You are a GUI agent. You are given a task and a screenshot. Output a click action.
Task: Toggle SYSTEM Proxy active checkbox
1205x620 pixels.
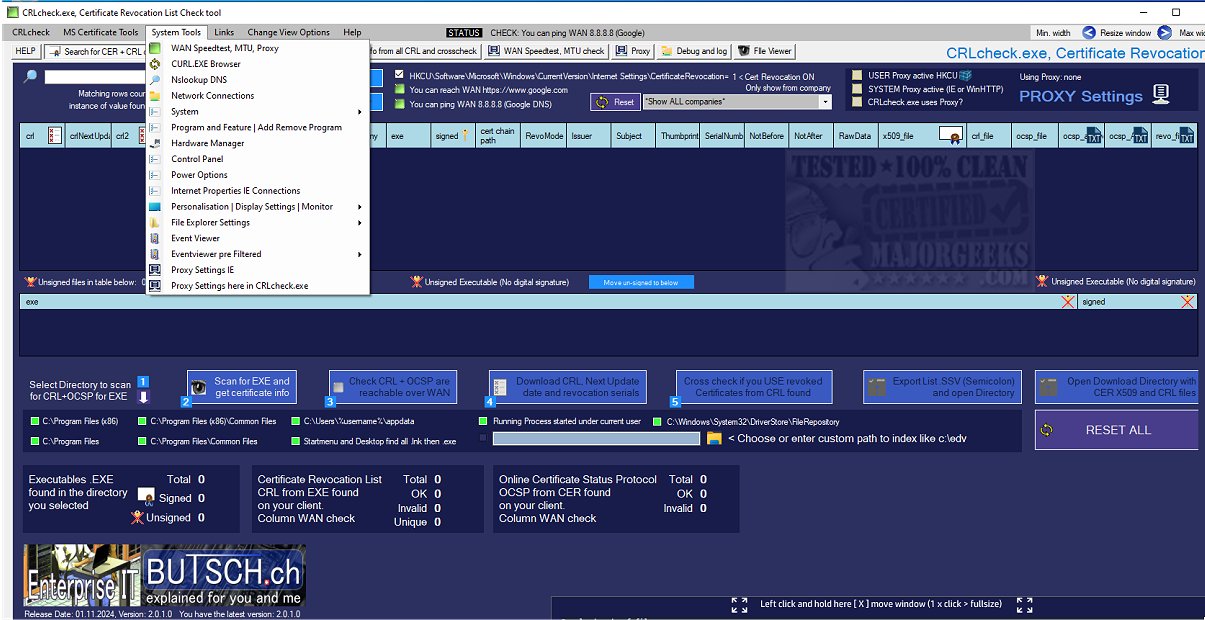[x=856, y=89]
